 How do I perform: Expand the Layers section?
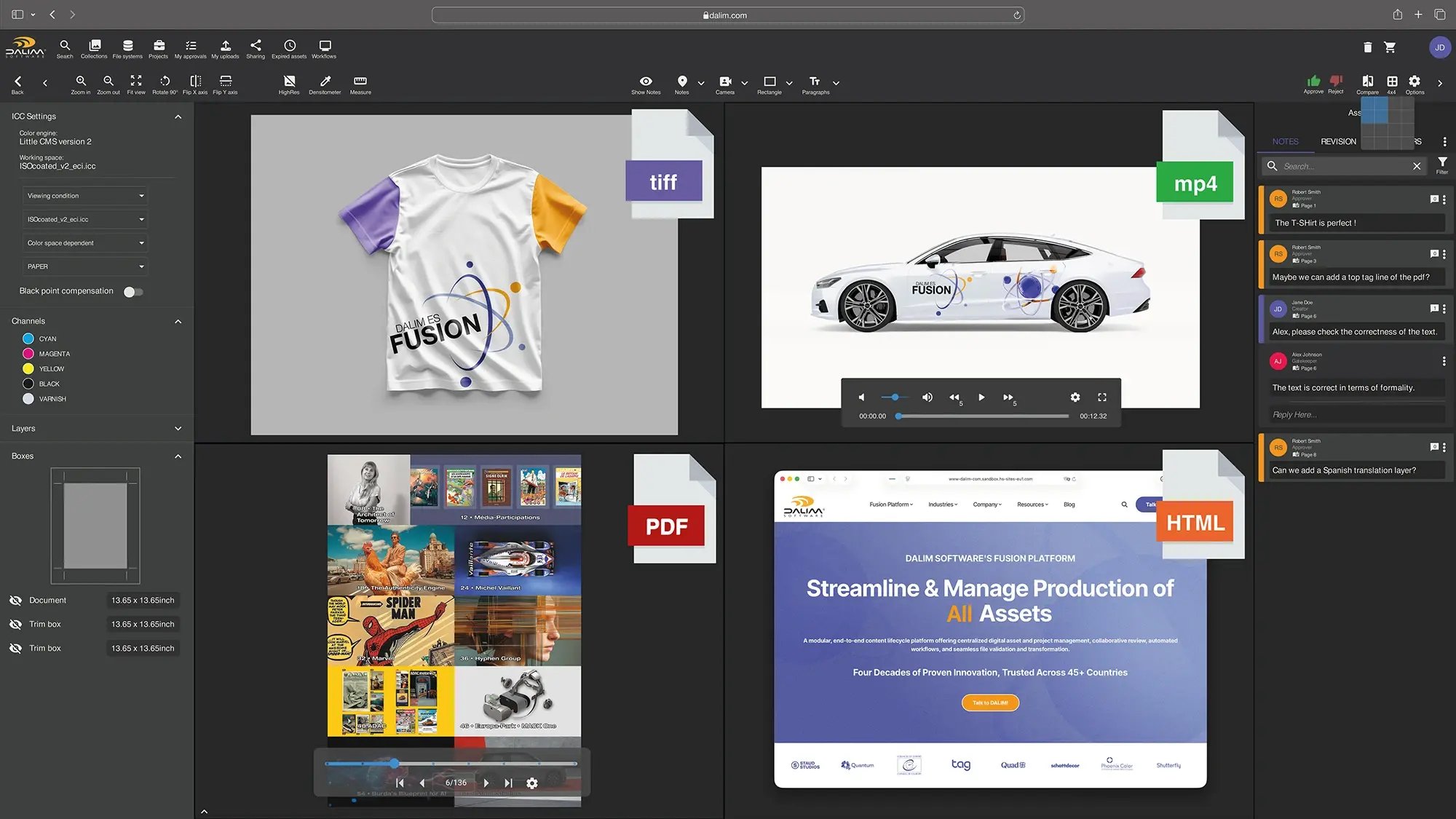pos(178,429)
